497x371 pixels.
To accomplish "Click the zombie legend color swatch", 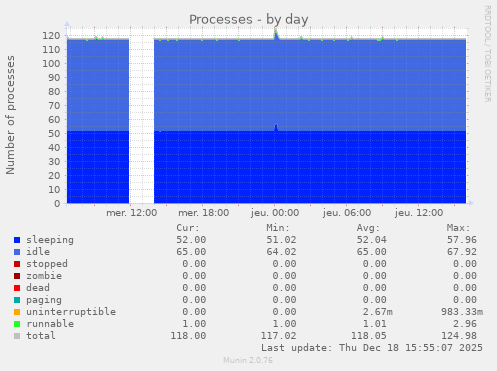I will point(17,276).
